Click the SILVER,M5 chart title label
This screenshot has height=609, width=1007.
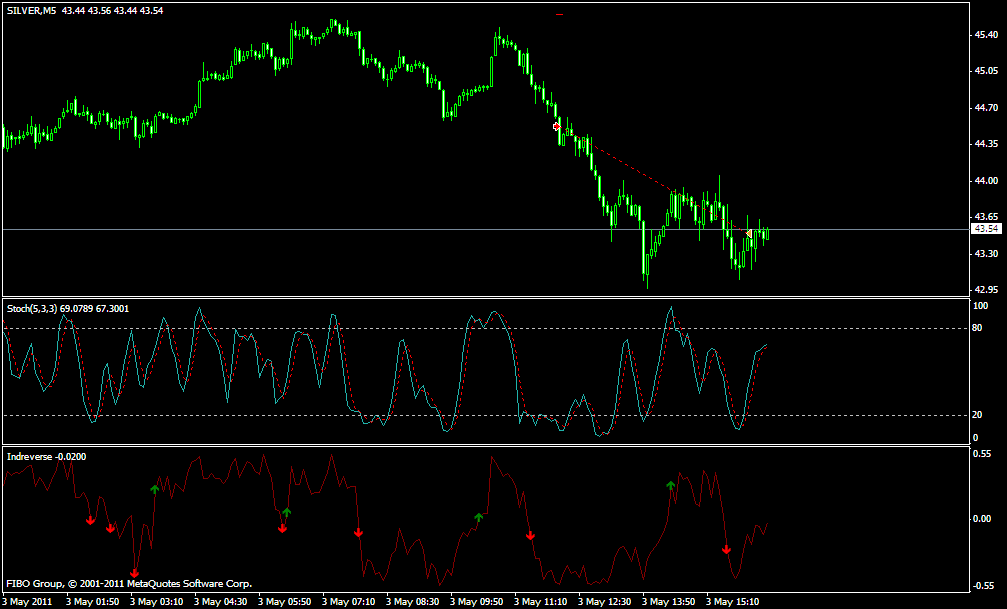pyautogui.click(x=31, y=11)
